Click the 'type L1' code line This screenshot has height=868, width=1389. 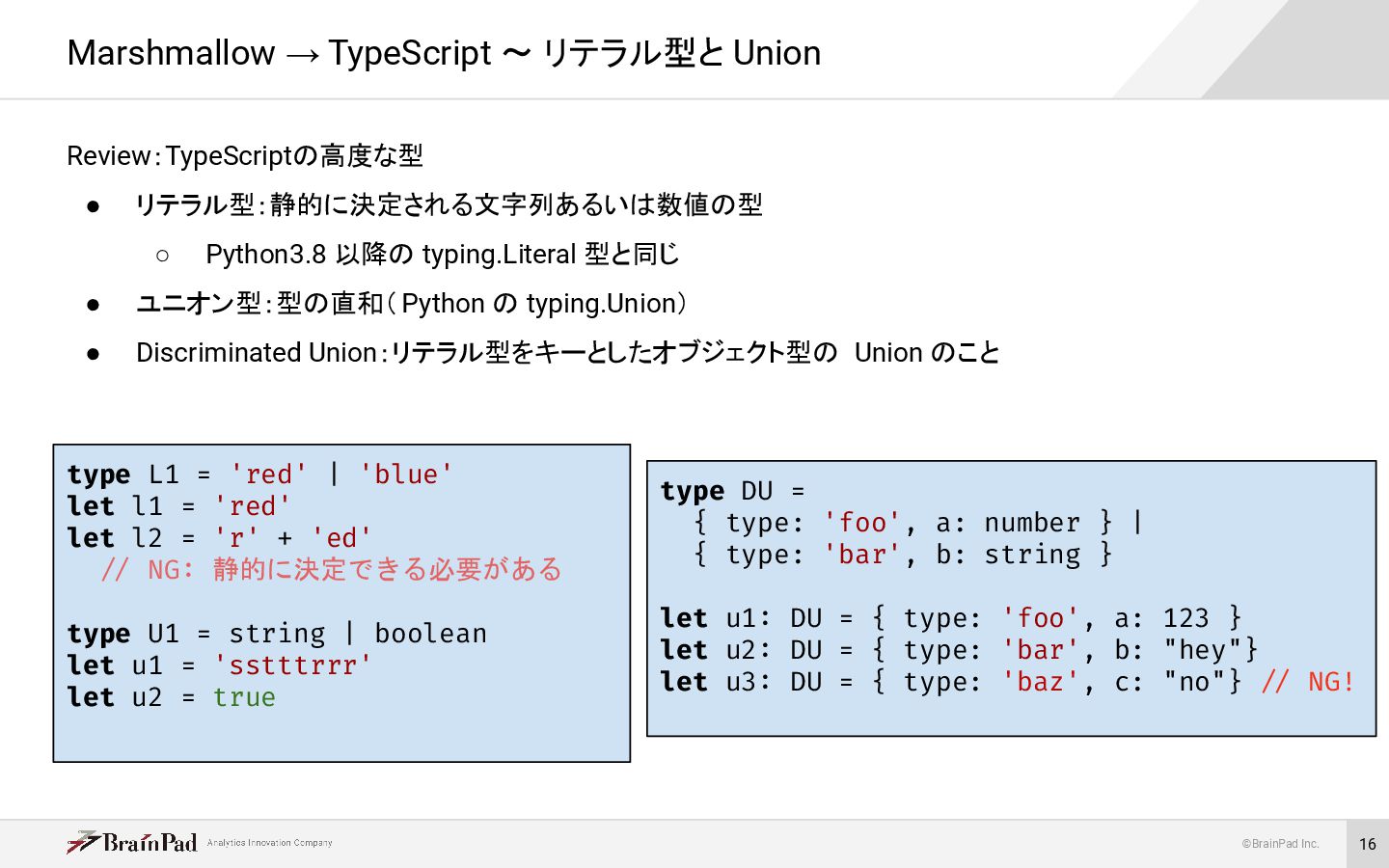pyautogui.click(x=259, y=475)
